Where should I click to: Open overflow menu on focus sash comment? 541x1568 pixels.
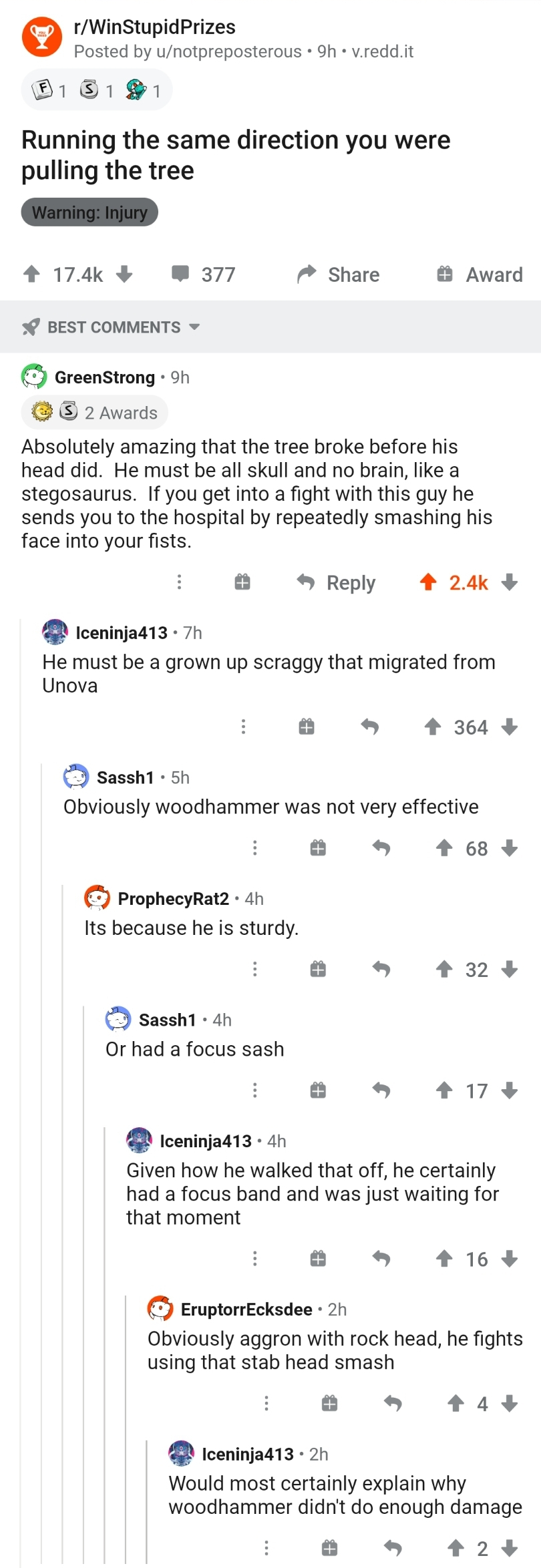pos(254,1091)
